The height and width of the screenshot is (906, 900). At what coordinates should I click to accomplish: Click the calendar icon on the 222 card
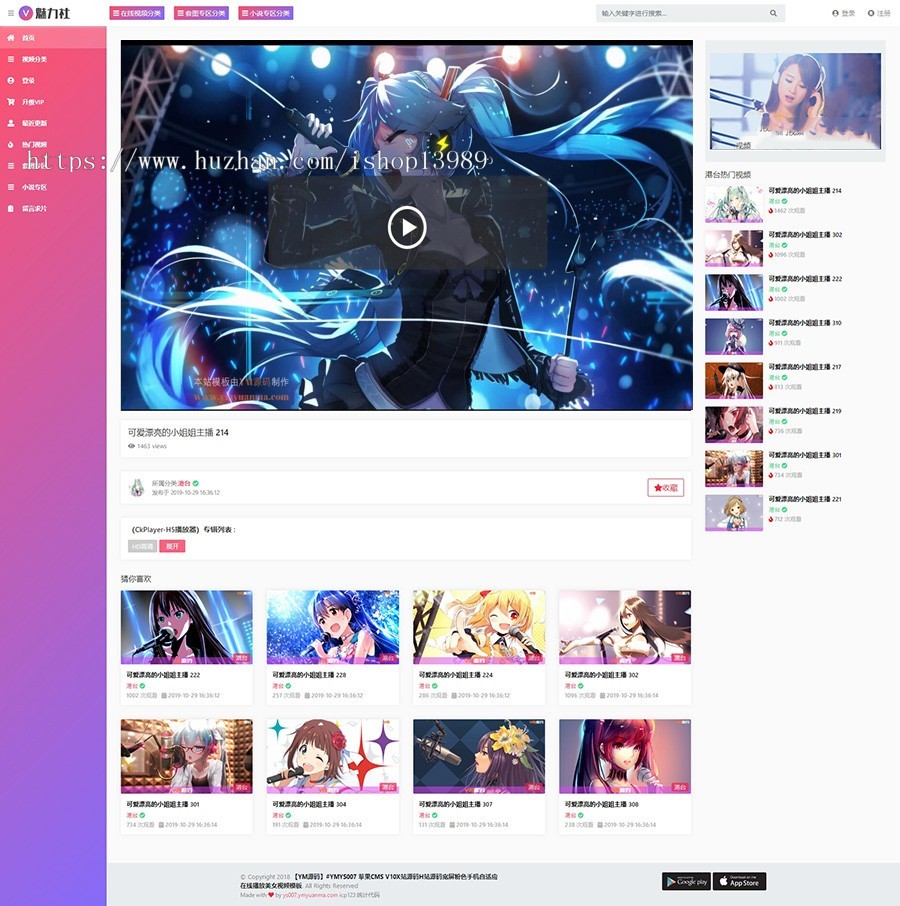pos(164,696)
